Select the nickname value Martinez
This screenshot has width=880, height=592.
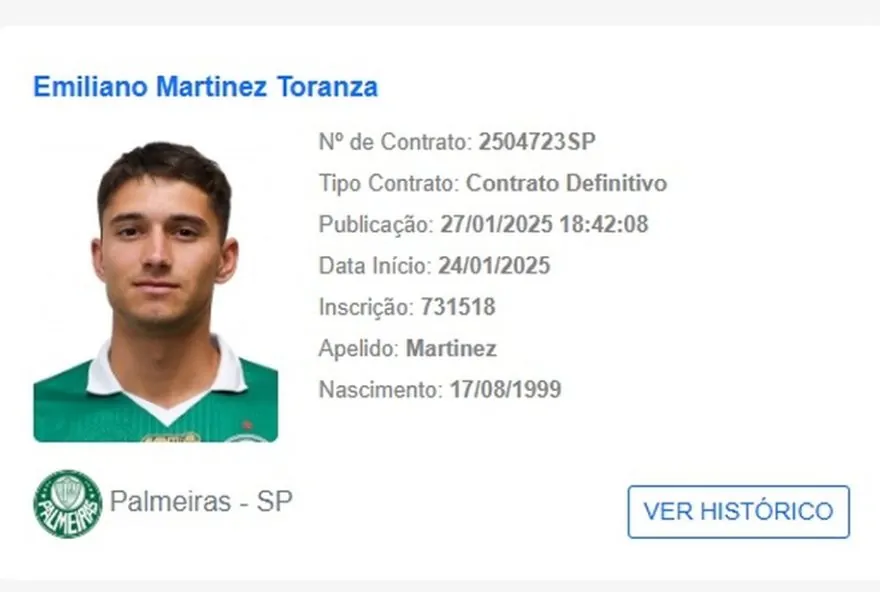click(x=451, y=349)
